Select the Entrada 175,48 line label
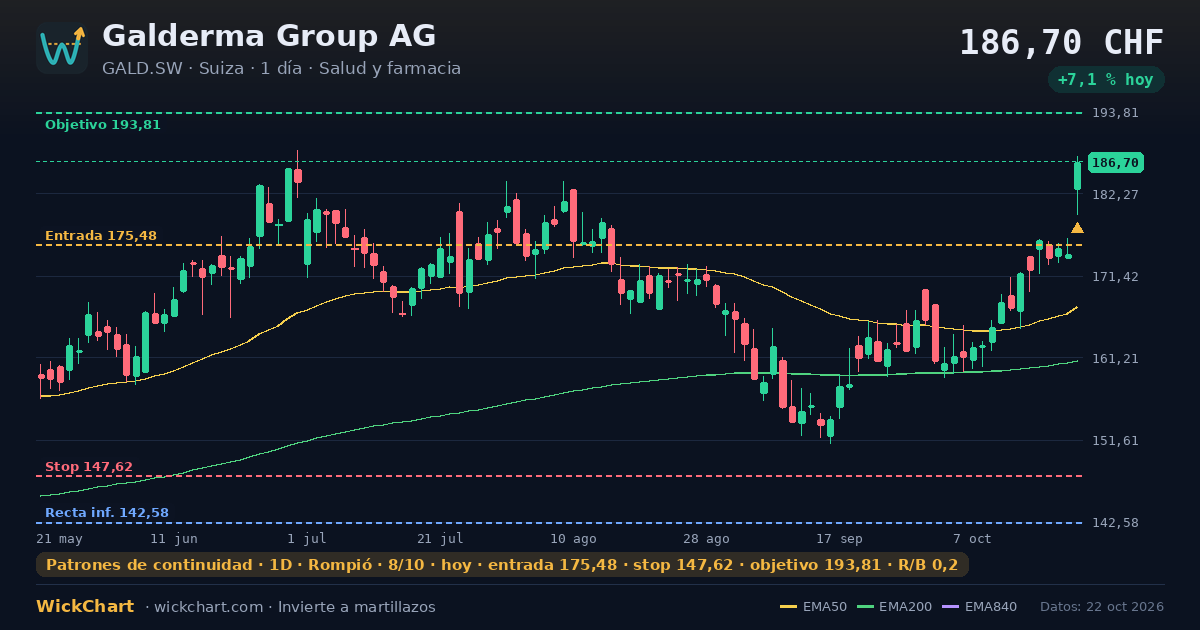 coord(101,236)
